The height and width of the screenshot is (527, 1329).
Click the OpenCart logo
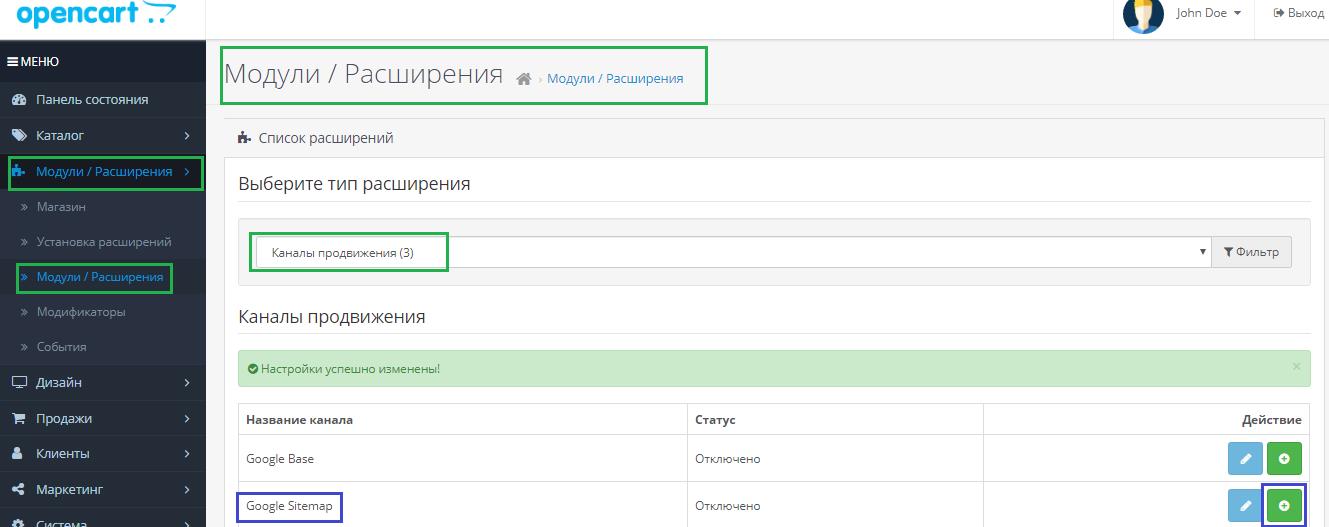point(96,12)
